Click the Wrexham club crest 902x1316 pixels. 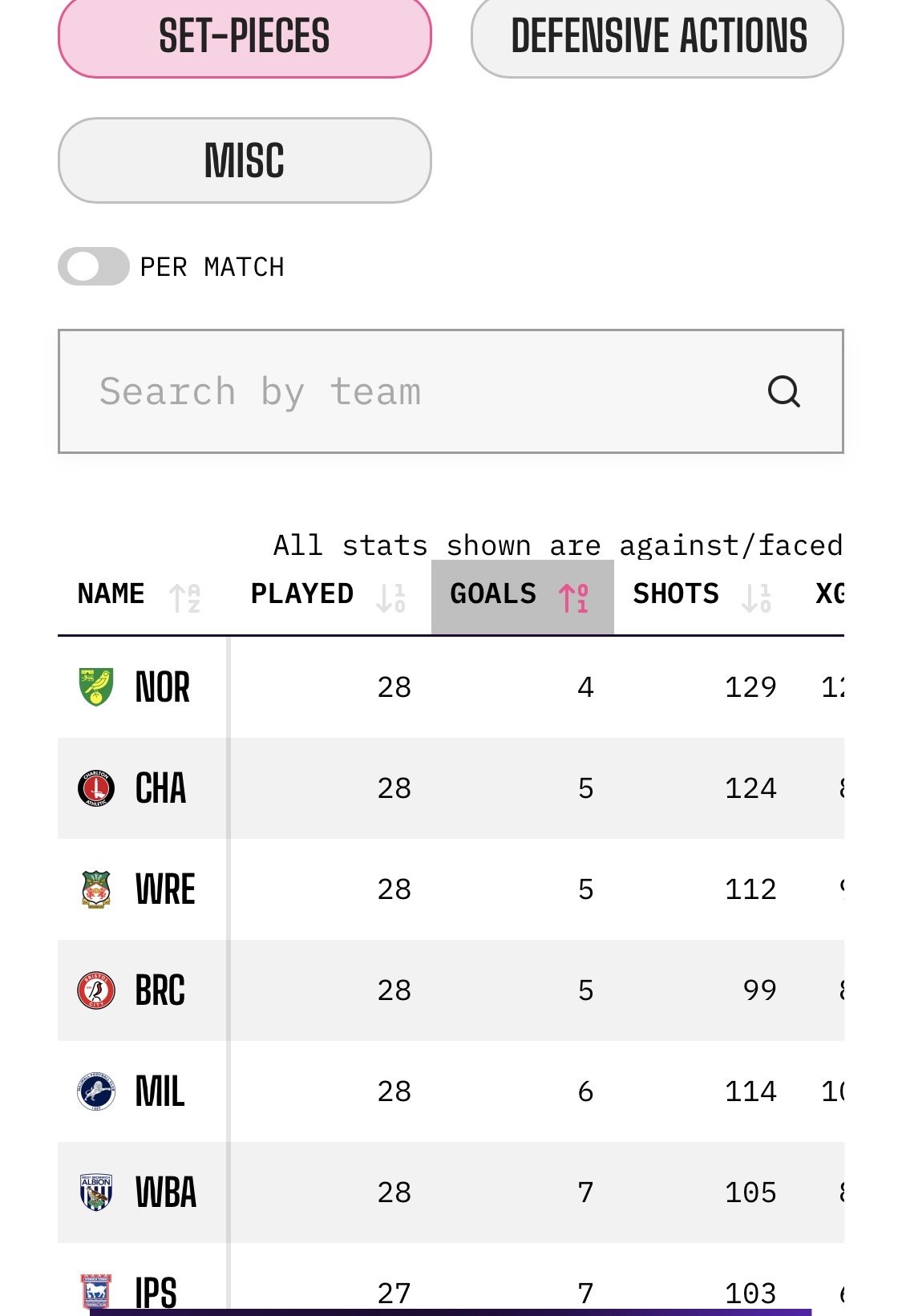pyautogui.click(x=96, y=889)
